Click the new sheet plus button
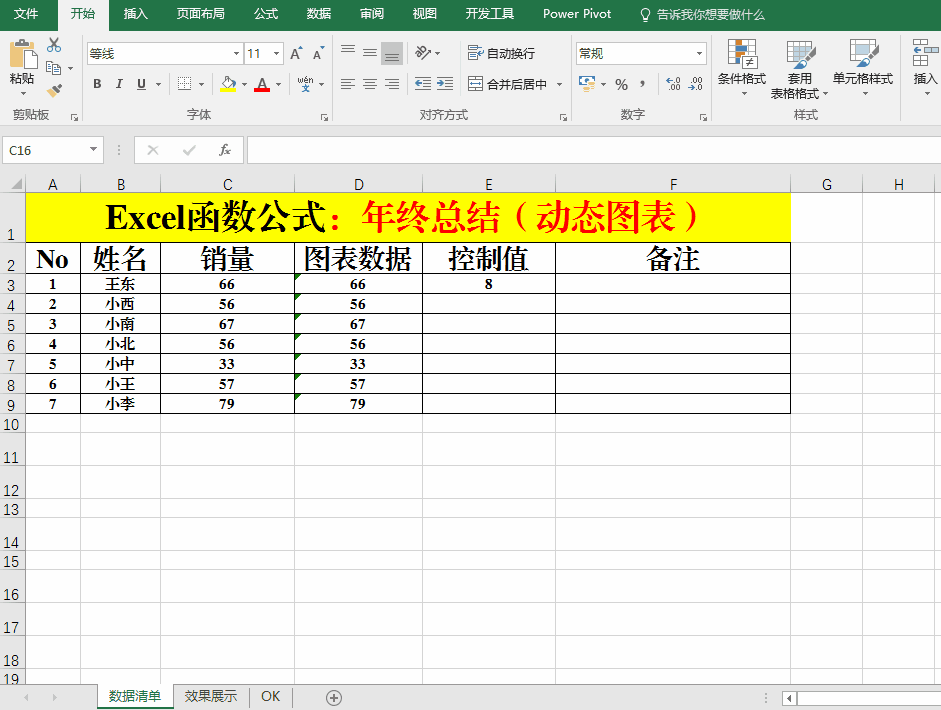 point(334,697)
